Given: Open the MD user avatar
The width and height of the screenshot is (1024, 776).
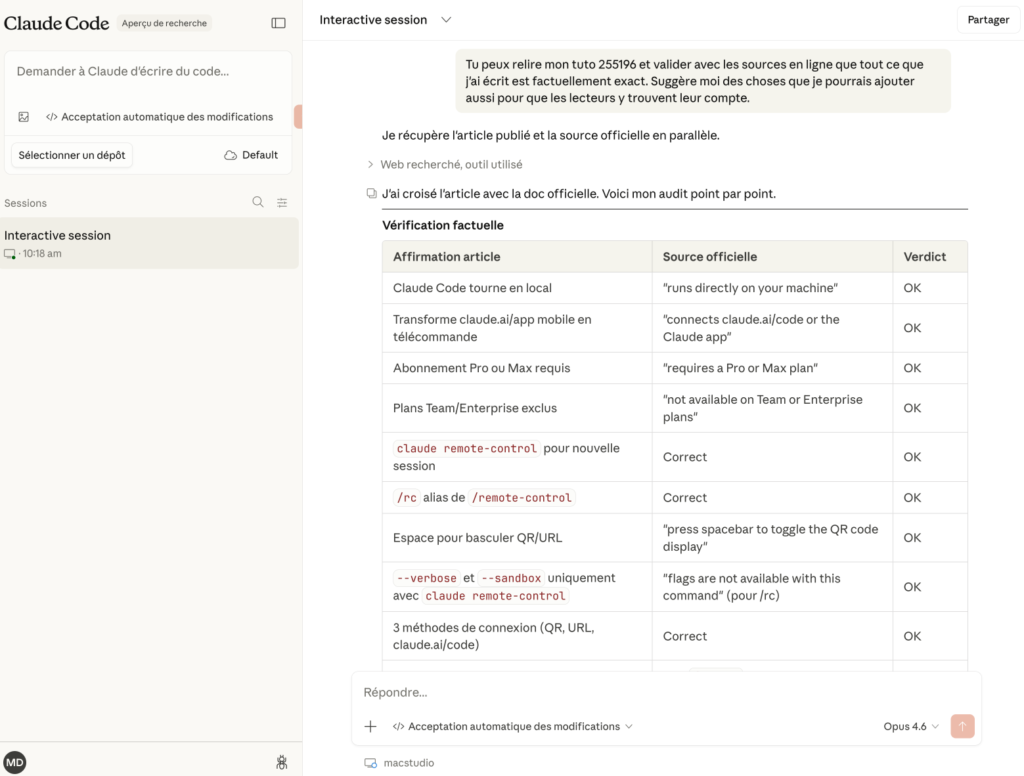Looking at the screenshot, I should 15,763.
